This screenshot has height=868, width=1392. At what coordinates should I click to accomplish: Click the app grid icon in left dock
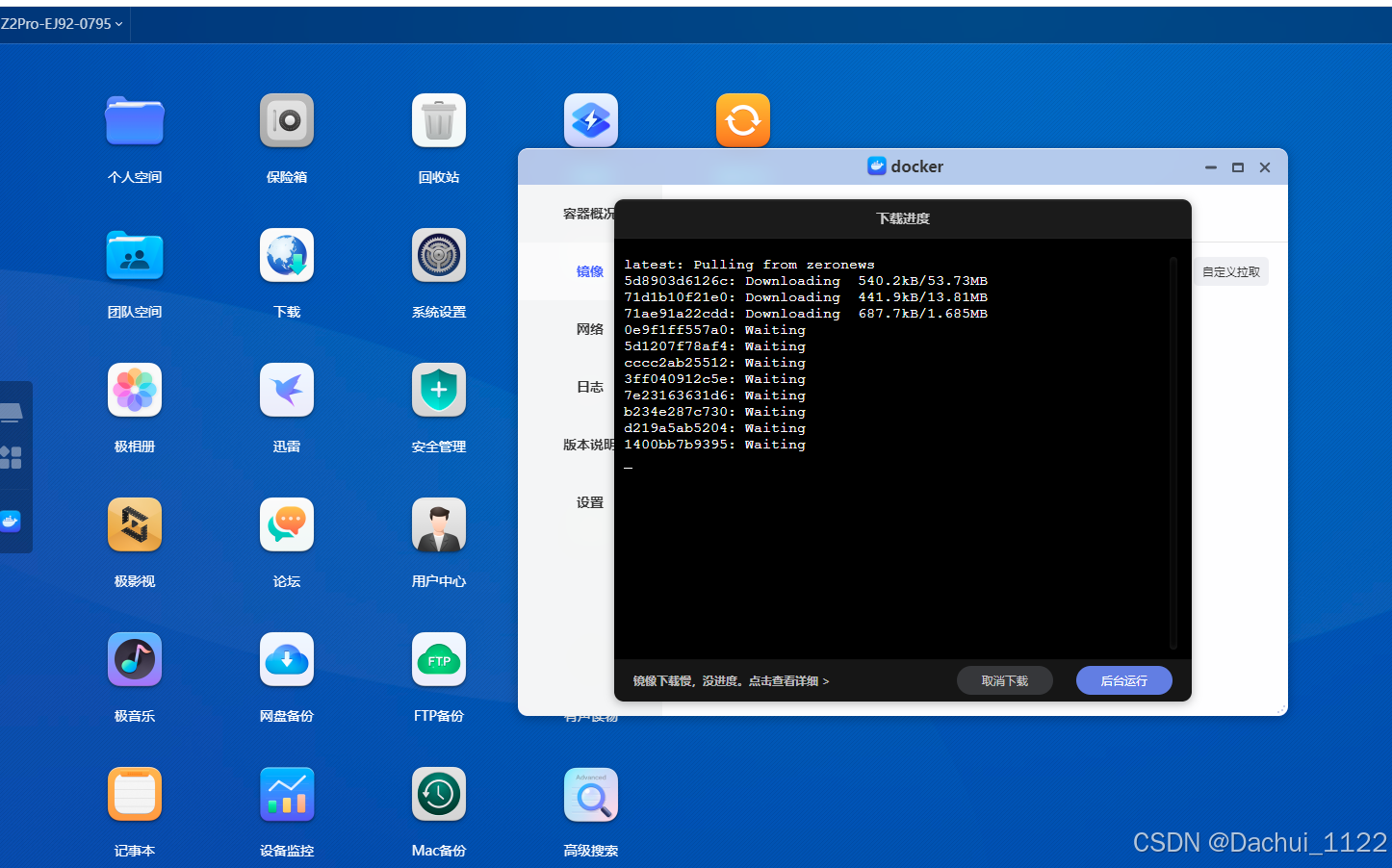11,457
